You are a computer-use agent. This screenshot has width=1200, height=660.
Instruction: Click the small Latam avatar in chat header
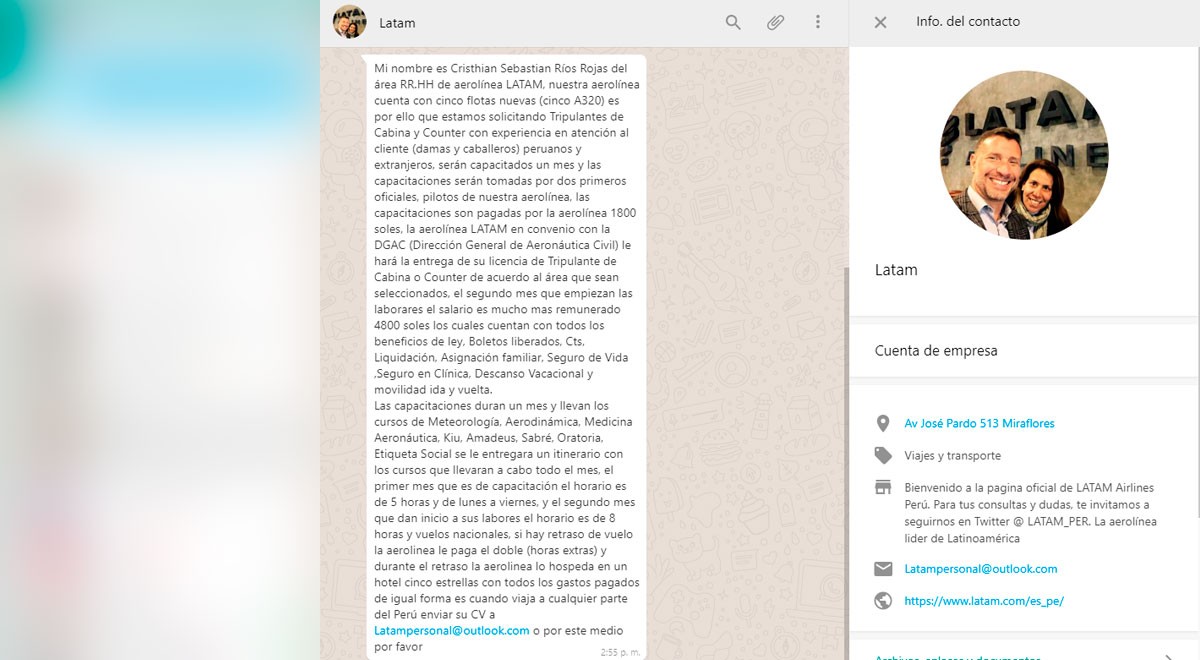[x=350, y=22]
